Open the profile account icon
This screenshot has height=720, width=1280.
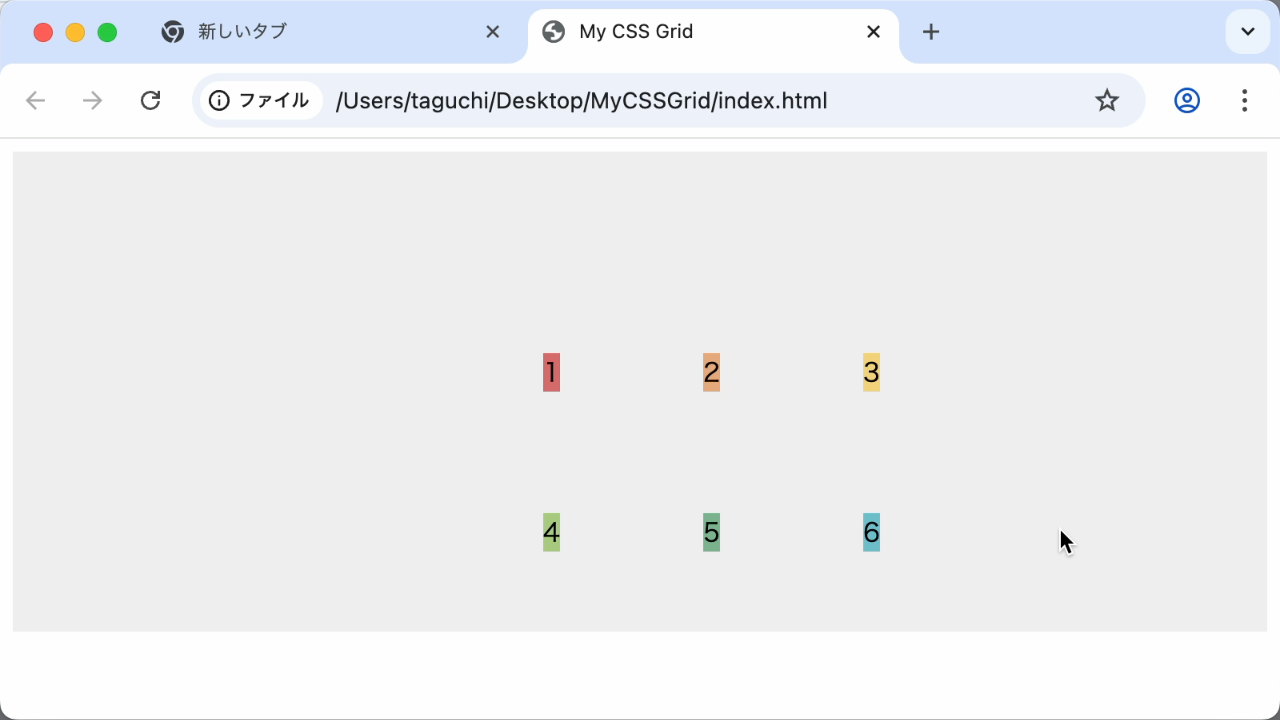click(x=1187, y=100)
